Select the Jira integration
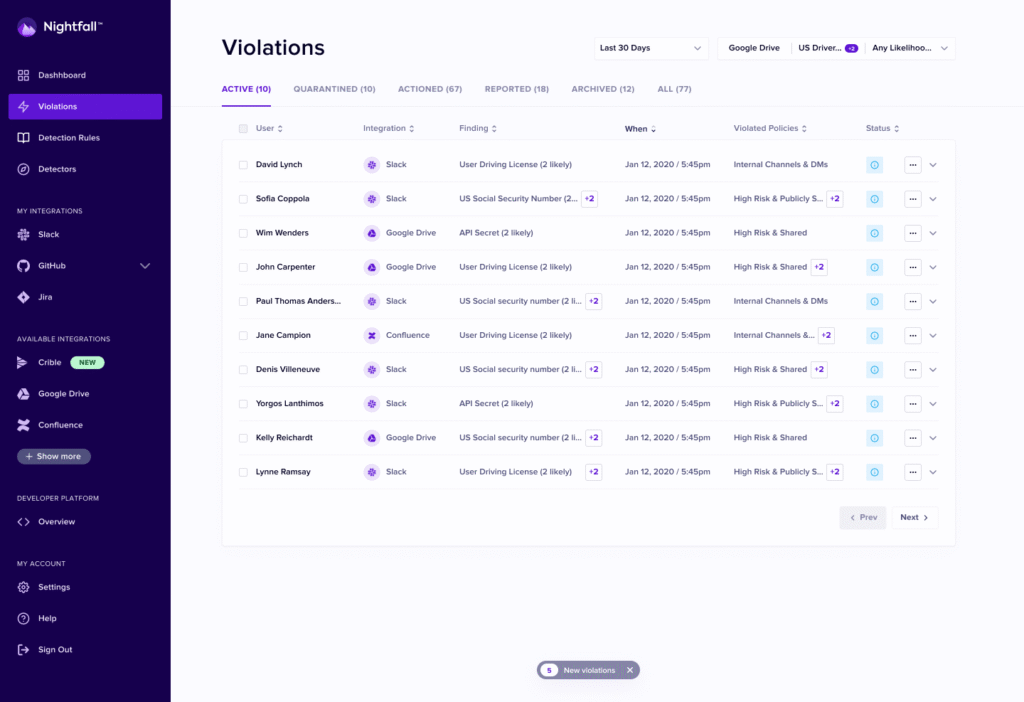This screenshot has width=1024, height=702. 45,297
